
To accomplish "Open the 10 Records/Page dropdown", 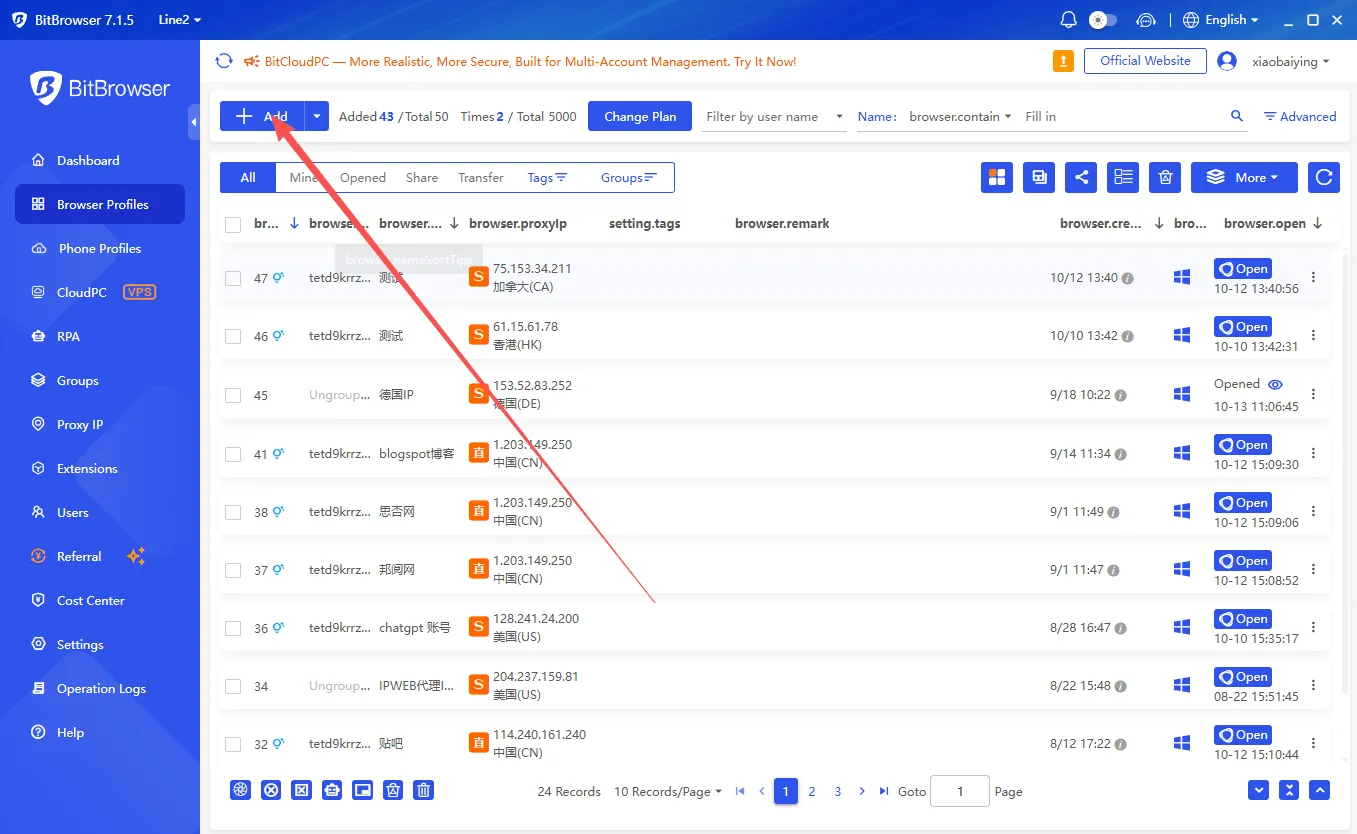I will coord(668,791).
